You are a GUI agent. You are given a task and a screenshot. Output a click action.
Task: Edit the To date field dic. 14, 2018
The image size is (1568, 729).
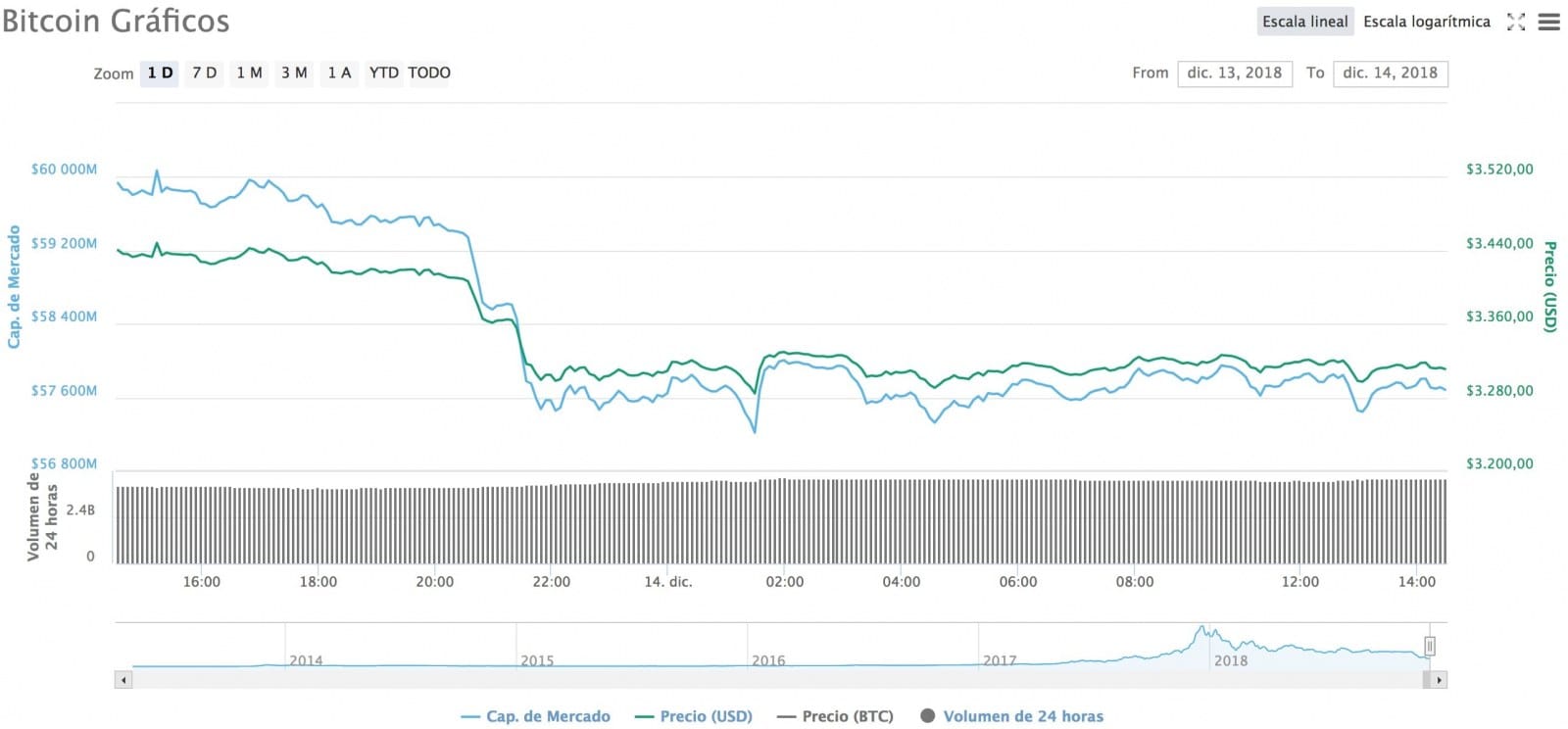(1391, 73)
